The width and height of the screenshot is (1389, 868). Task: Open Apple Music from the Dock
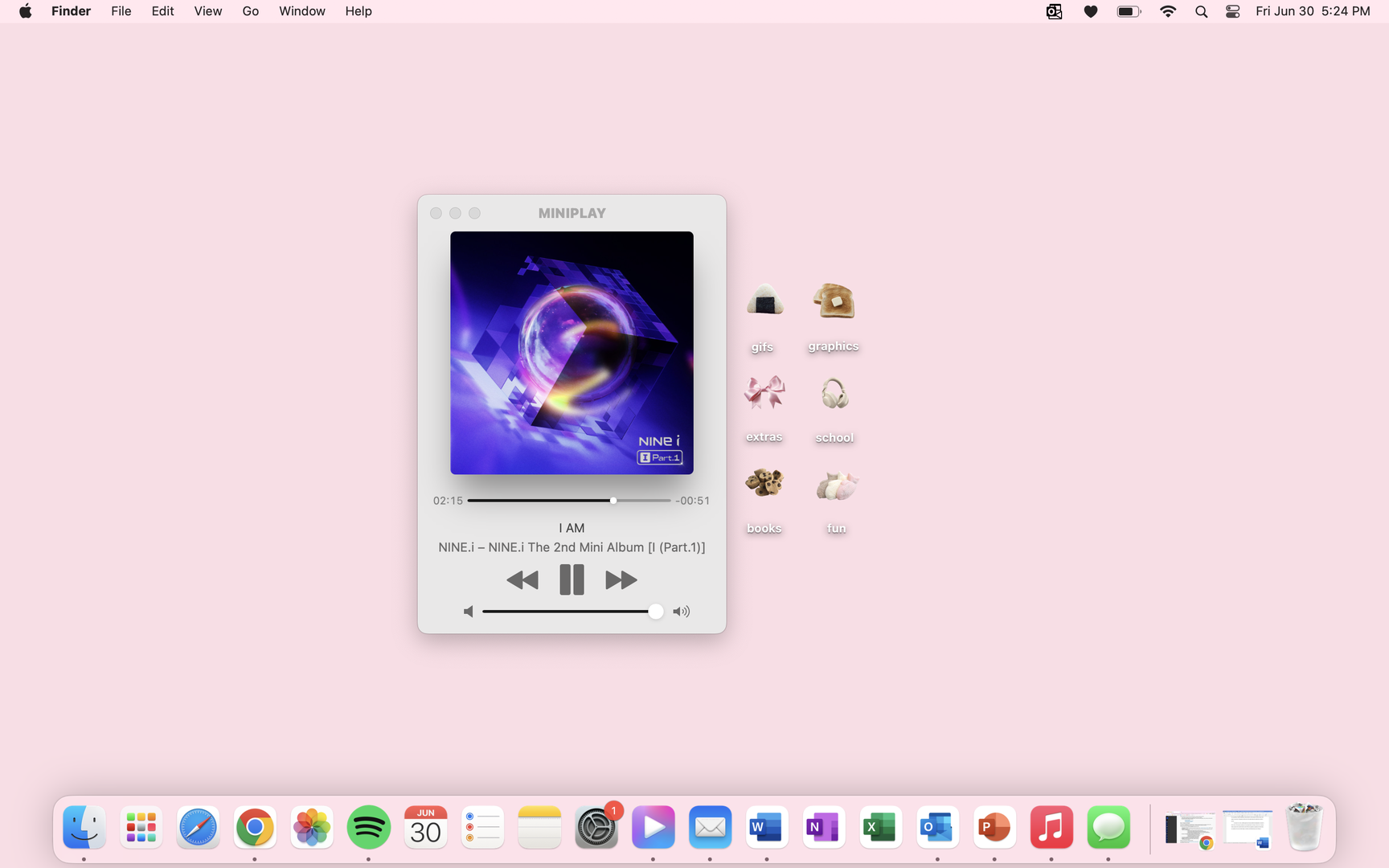click(x=1051, y=827)
